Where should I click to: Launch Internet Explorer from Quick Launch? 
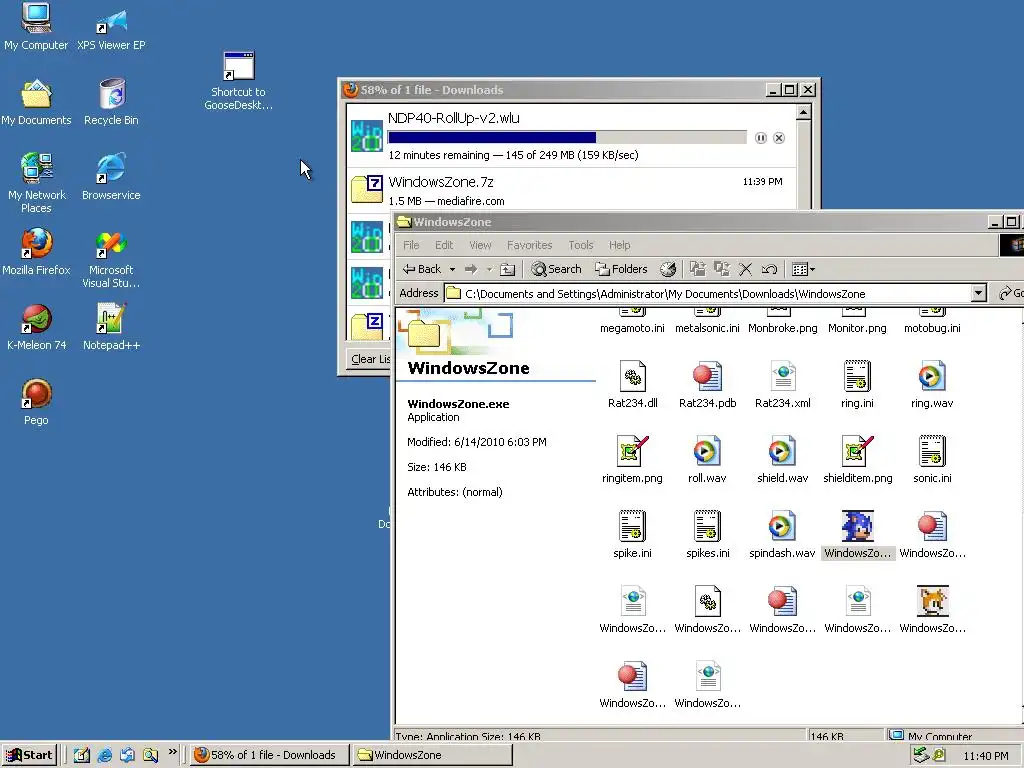pyautogui.click(x=104, y=755)
